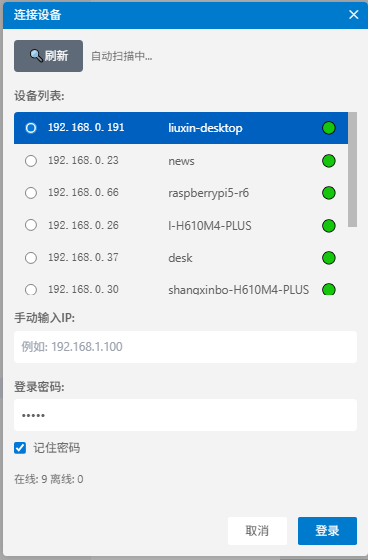This screenshot has height=560, width=368.
Task: Select the shangxinbo-H610M4-PLUS device name
Action: click(239, 289)
